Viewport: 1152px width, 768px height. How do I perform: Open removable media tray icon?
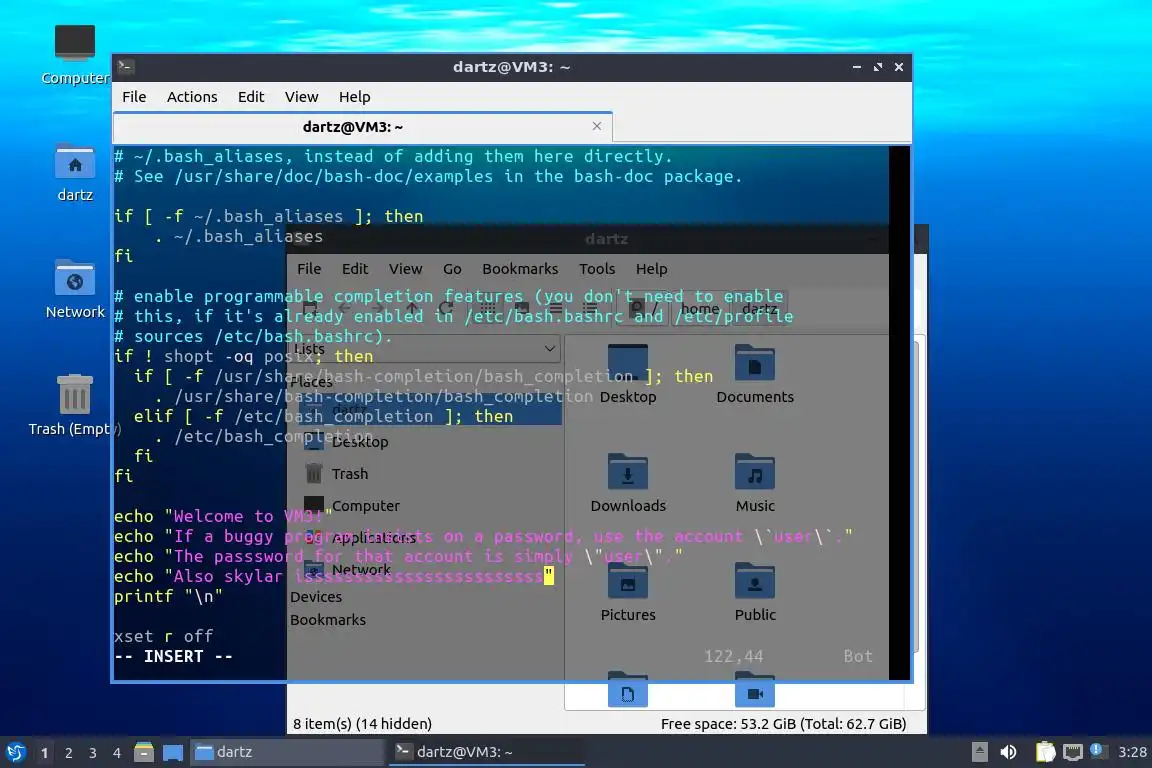point(979,752)
